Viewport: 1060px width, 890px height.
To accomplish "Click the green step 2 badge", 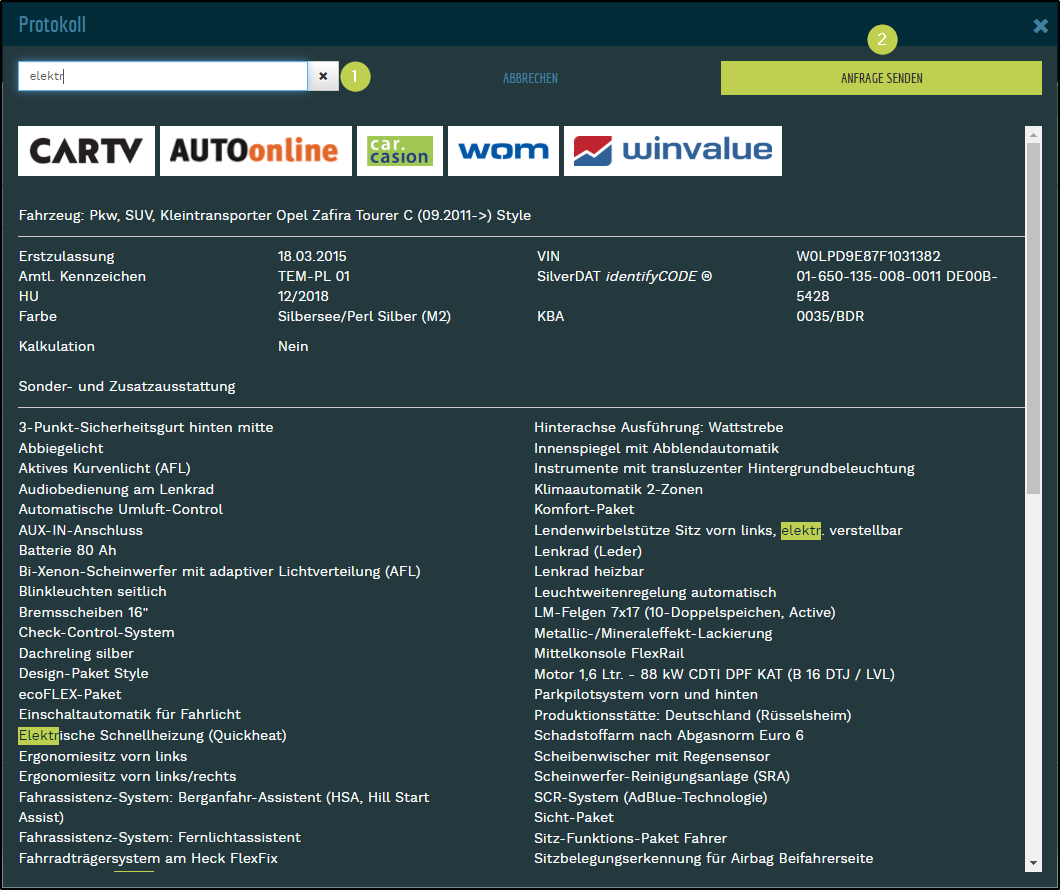I will coord(881,40).
